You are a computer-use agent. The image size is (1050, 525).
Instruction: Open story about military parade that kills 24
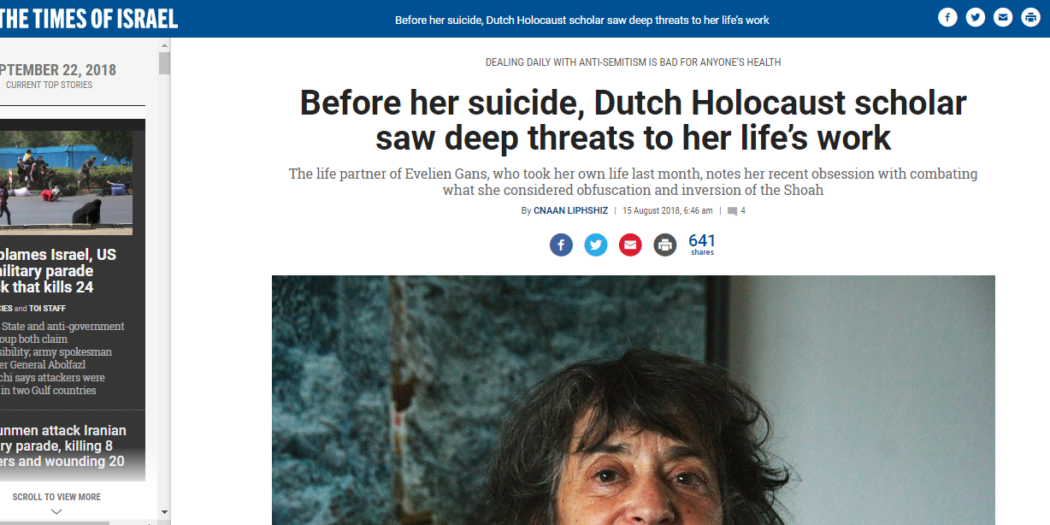point(58,271)
